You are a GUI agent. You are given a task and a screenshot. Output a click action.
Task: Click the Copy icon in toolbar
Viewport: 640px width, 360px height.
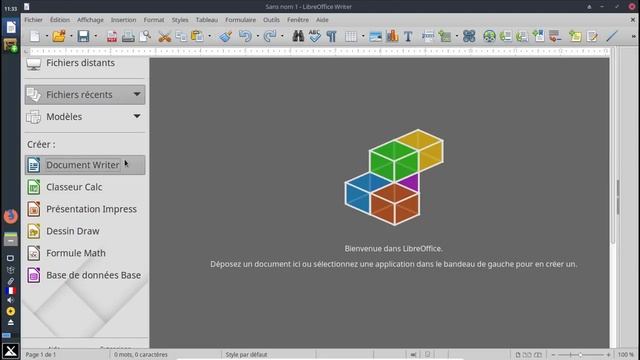(181, 36)
